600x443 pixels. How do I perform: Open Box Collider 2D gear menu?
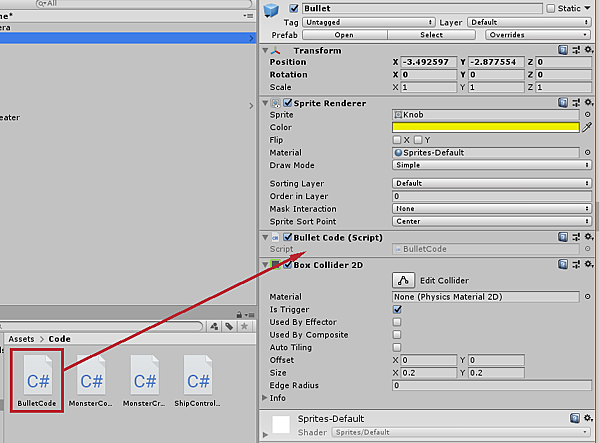589,264
